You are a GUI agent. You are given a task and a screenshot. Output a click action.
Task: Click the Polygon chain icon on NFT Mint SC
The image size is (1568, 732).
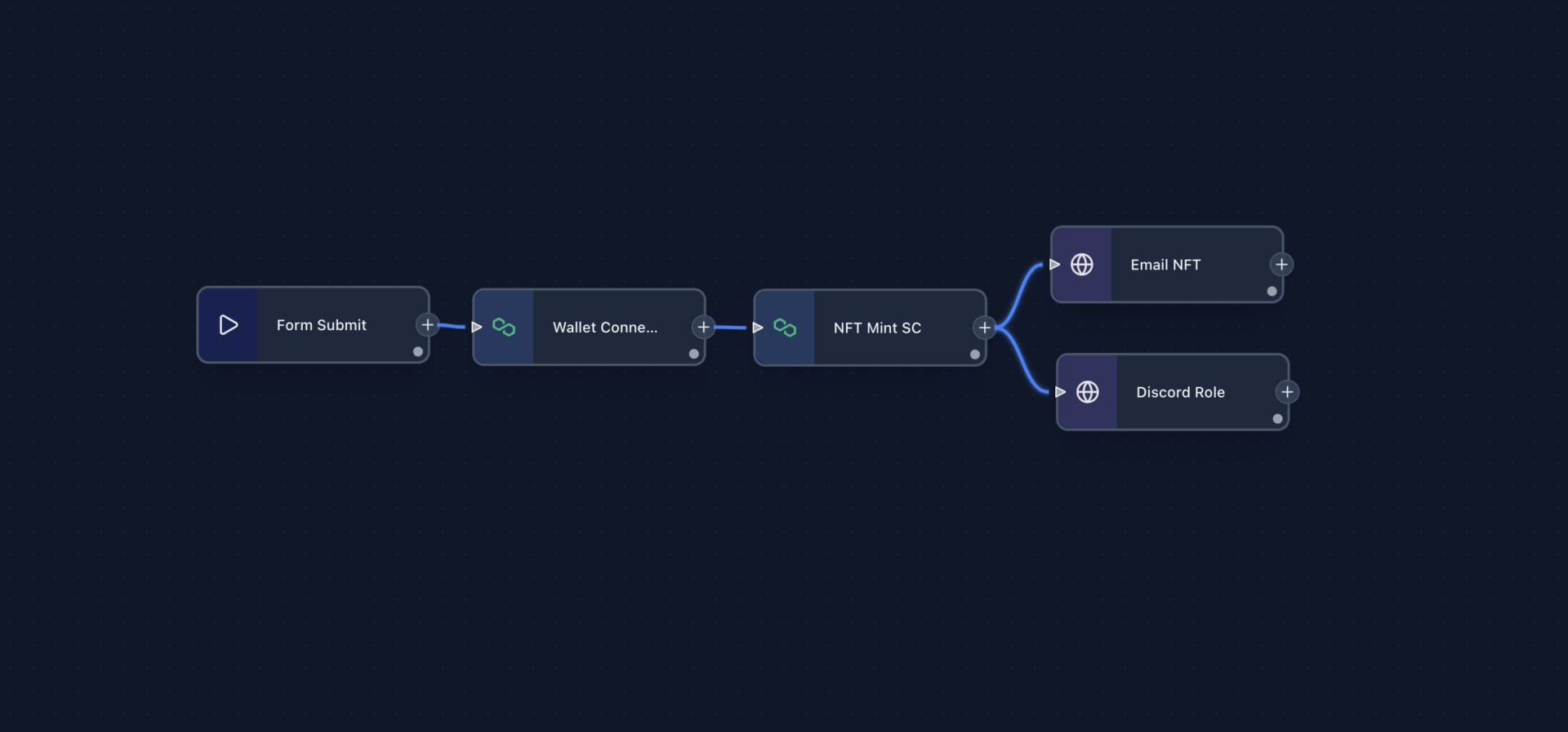click(785, 328)
